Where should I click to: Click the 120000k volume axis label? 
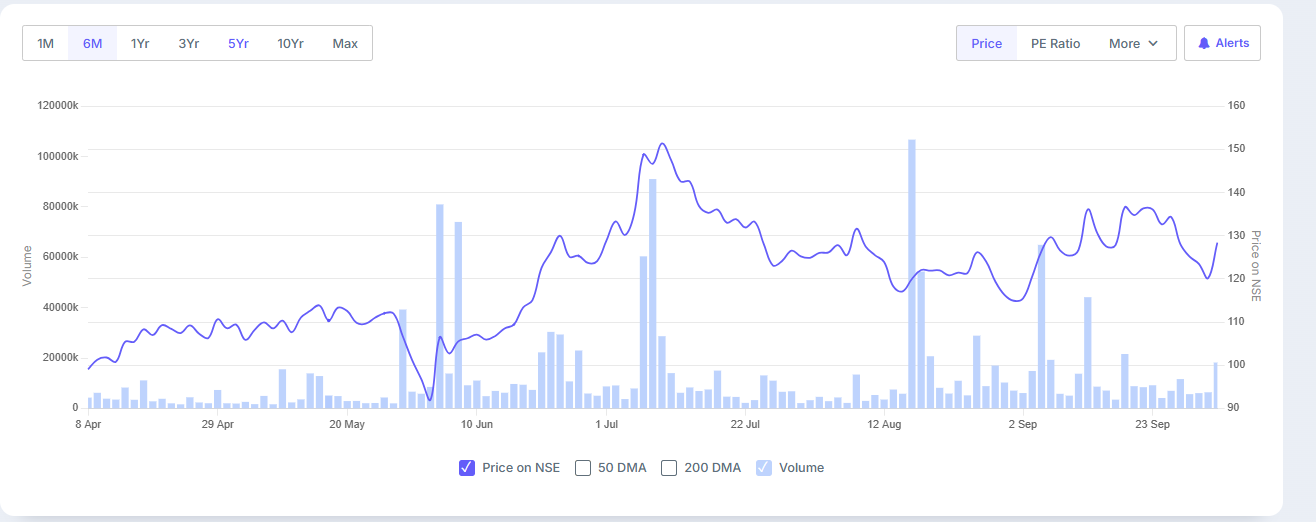tap(57, 106)
